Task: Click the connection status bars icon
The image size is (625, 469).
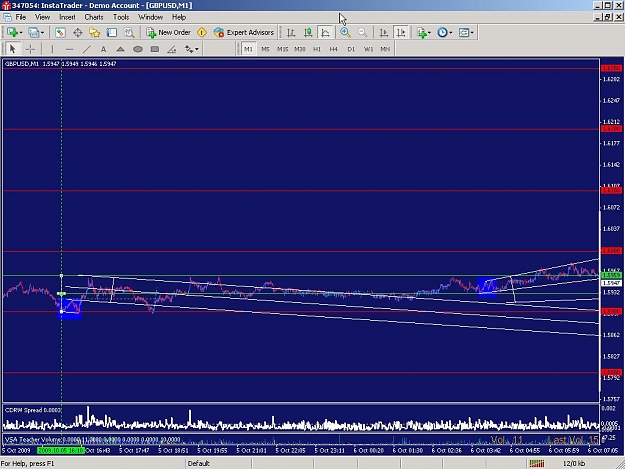Action: 537,463
